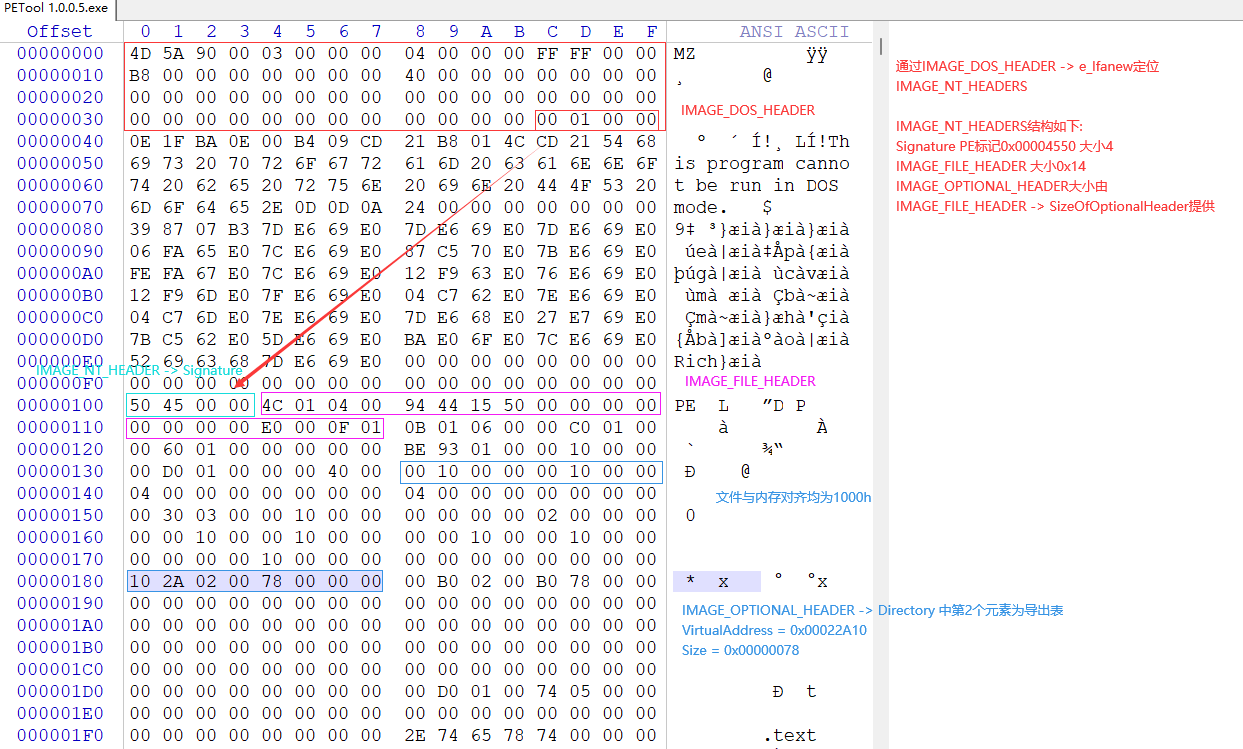
Task: Click the offset address 00000100
Action: pos(58,405)
